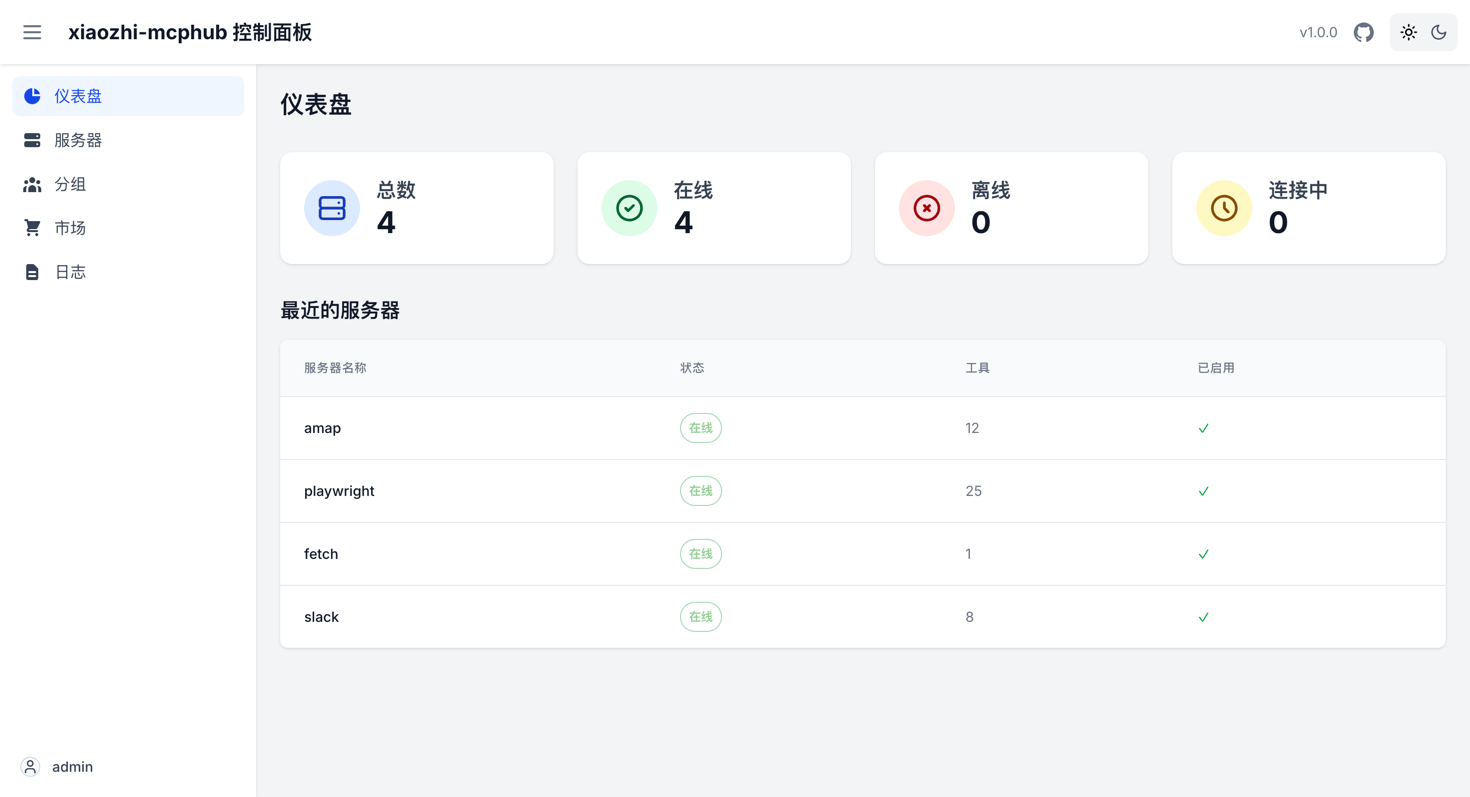
Task: Open the 服务器 menu item
Action: [x=128, y=140]
